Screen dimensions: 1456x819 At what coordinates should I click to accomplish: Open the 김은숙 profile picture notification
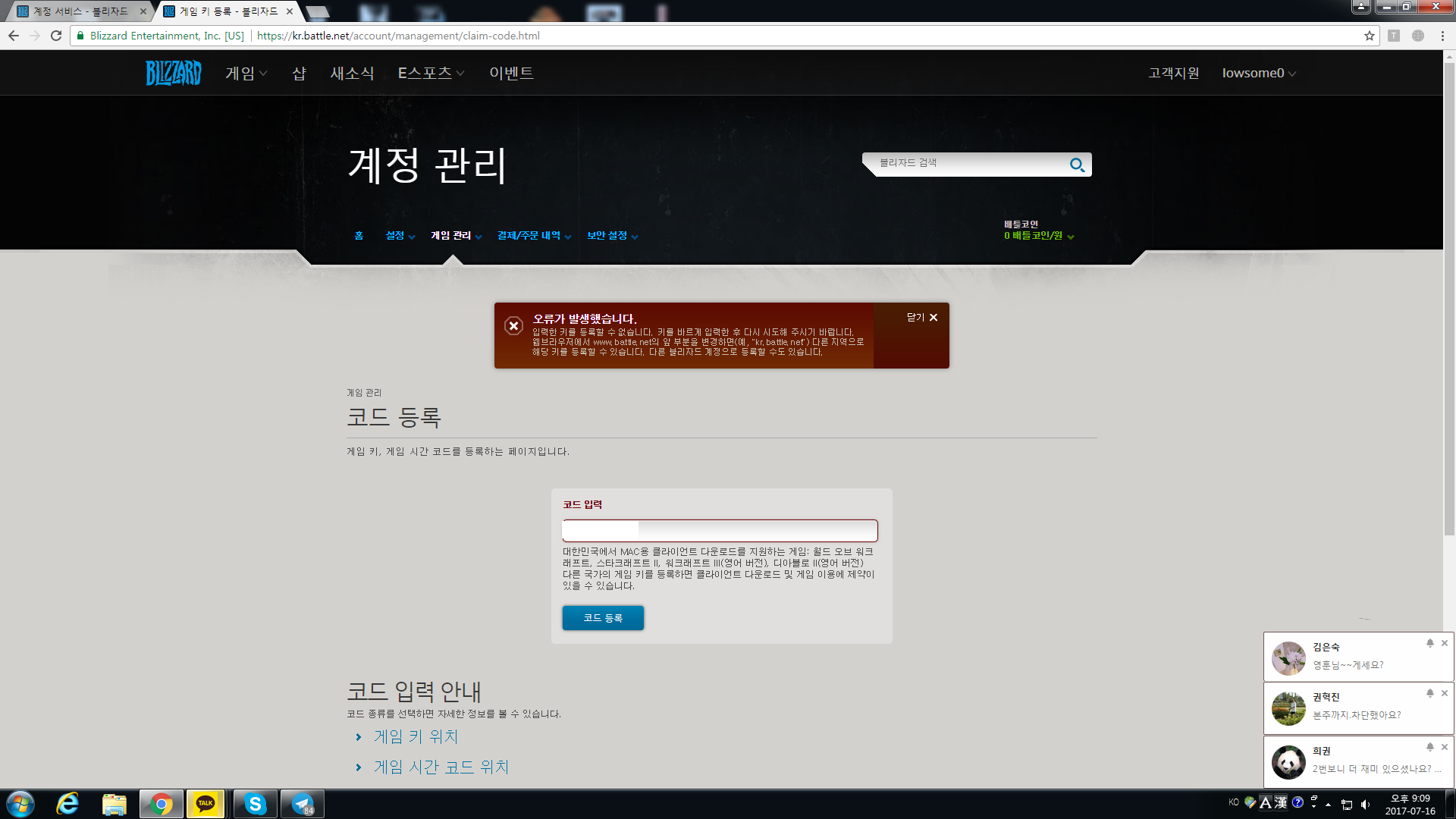pos(1288,658)
